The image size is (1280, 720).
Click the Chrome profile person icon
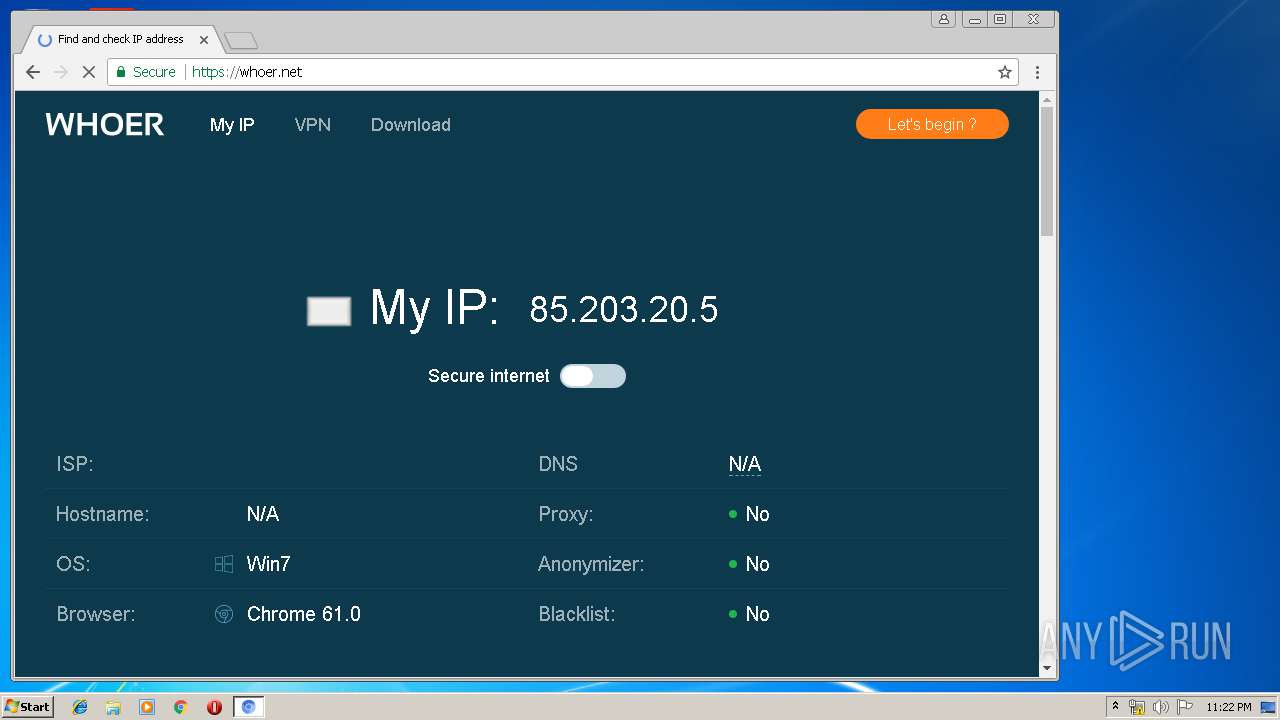[943, 19]
